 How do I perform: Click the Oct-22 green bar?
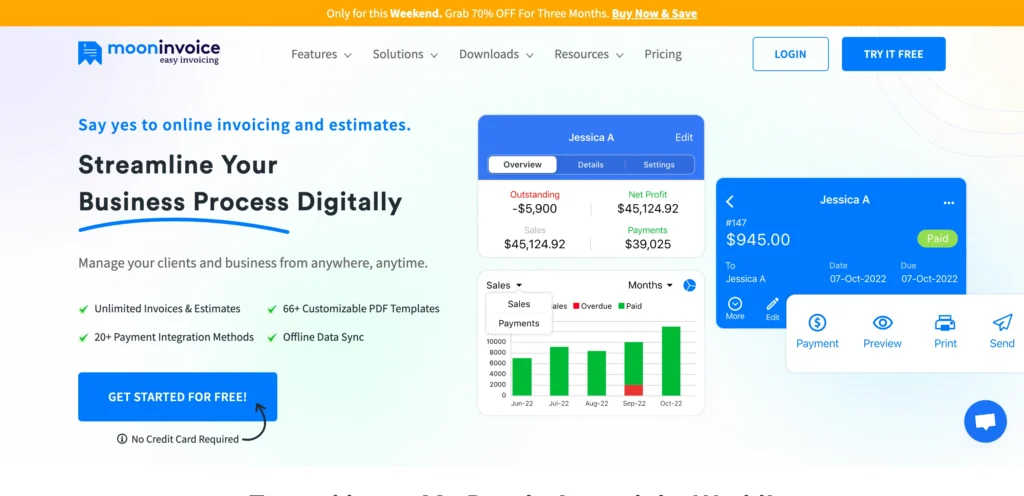click(x=671, y=361)
